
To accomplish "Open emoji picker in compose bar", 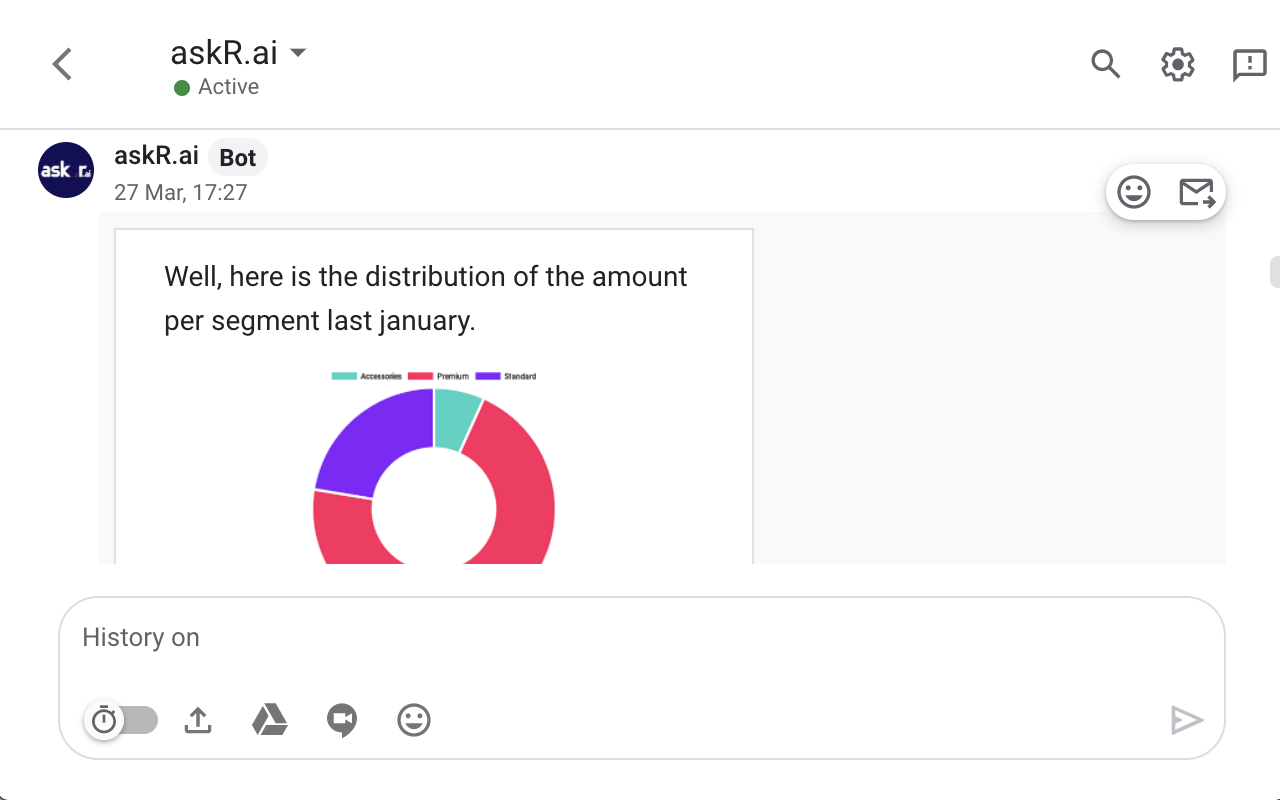I will 414,720.
